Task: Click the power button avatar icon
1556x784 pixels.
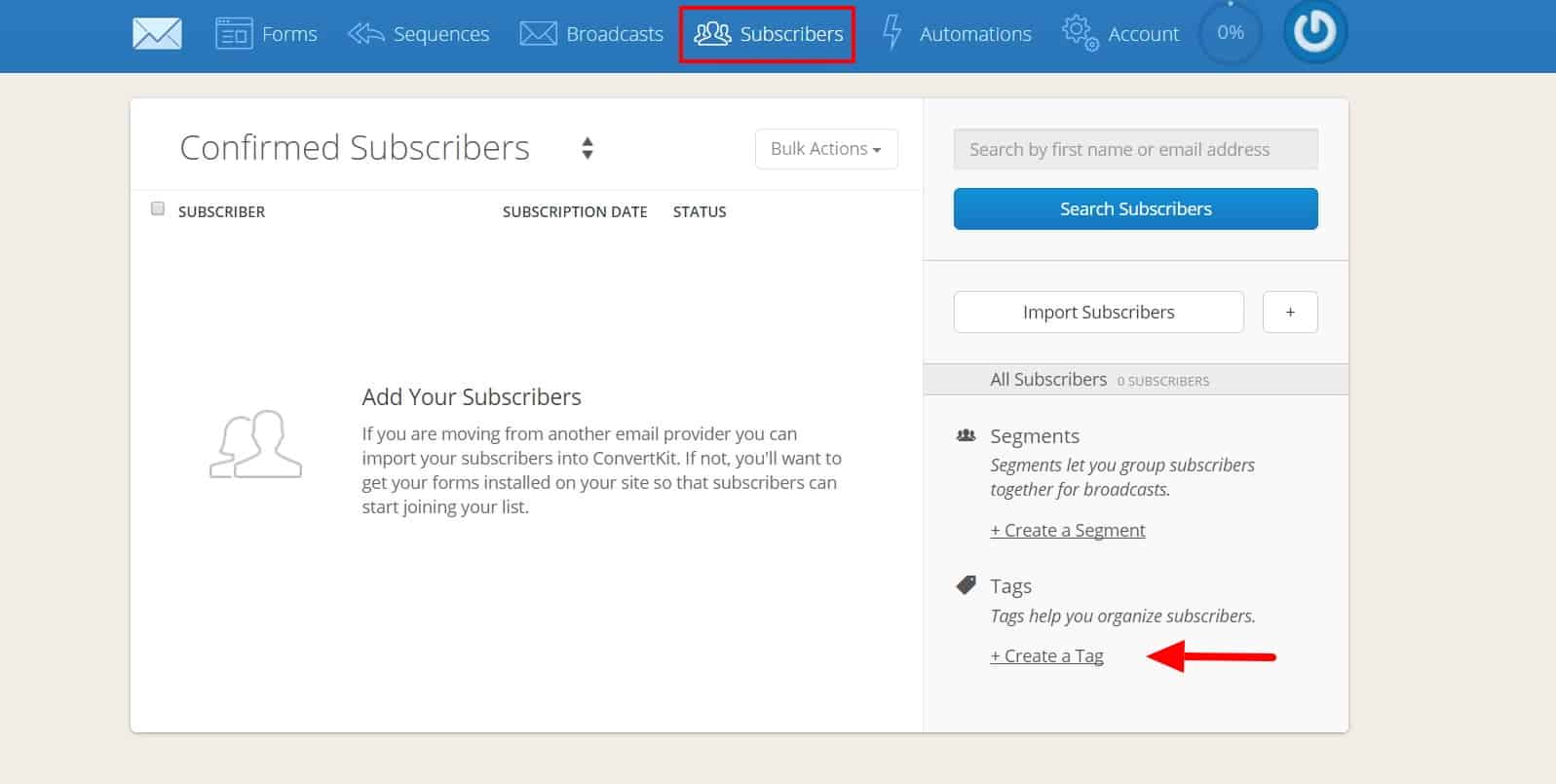Action: pos(1314,32)
